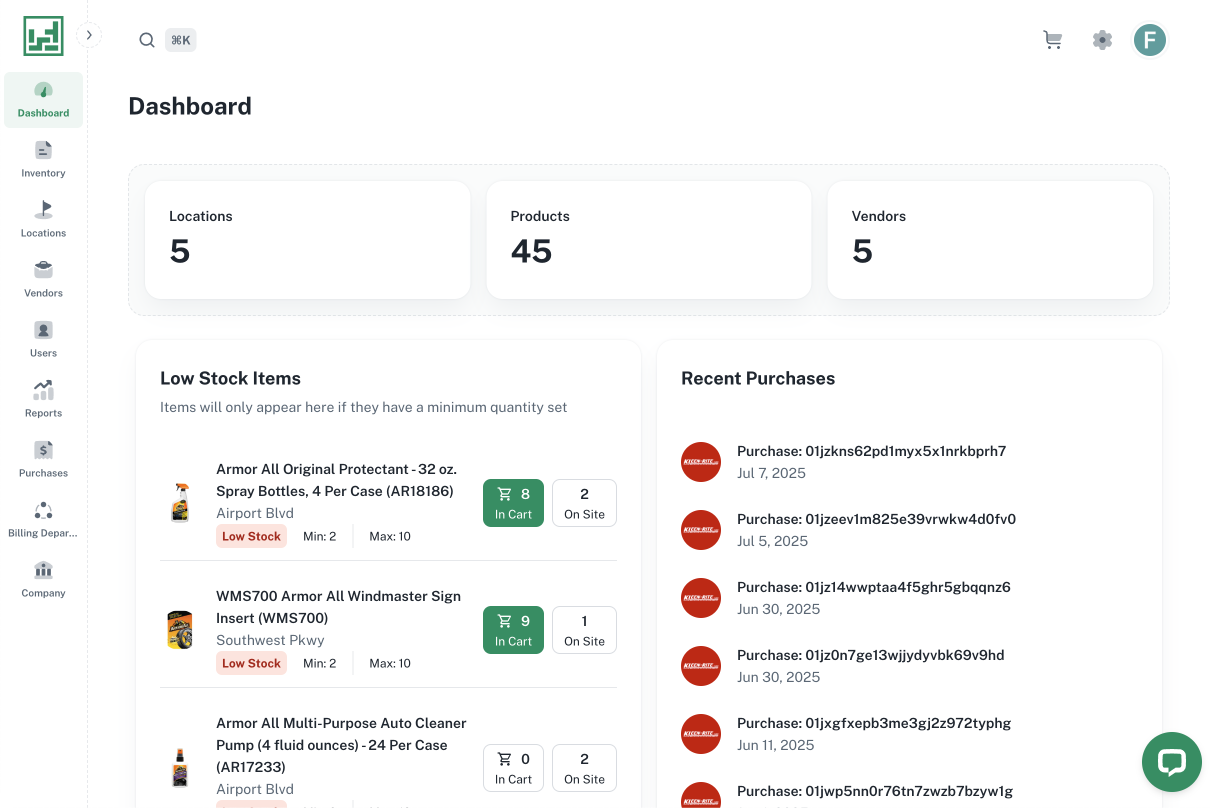Image resolution: width=1210 pixels, height=808 pixels.
Task: Click vendor logo for Jun 11, 2025 purchase
Action: pos(701,734)
